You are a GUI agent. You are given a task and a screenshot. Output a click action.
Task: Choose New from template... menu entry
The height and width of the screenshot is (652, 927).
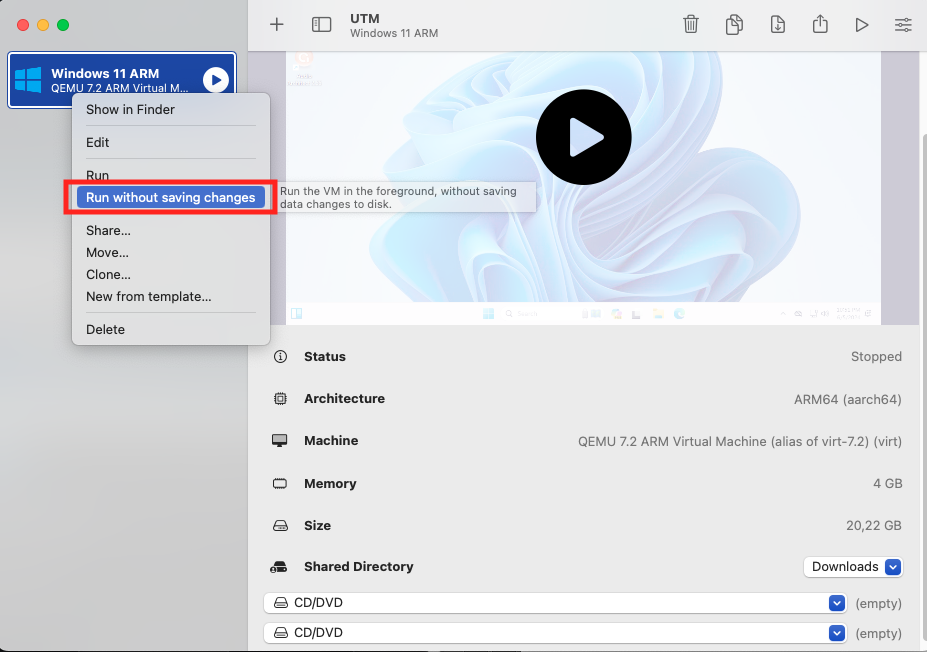coord(148,297)
